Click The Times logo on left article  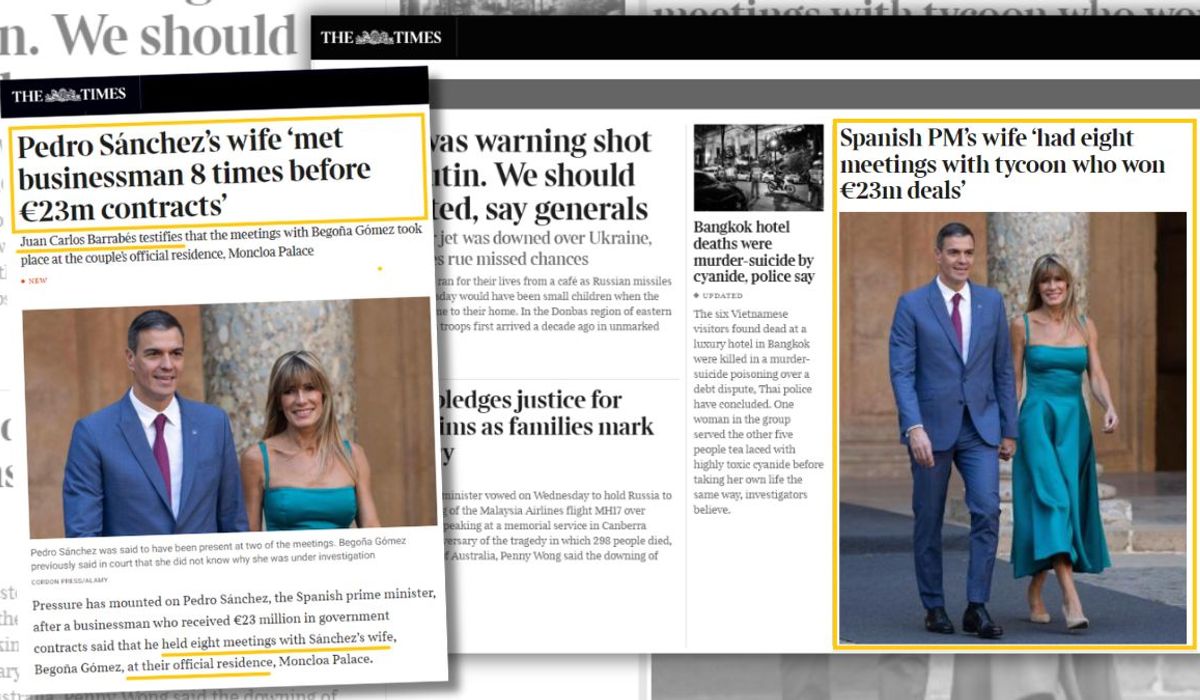(69, 95)
